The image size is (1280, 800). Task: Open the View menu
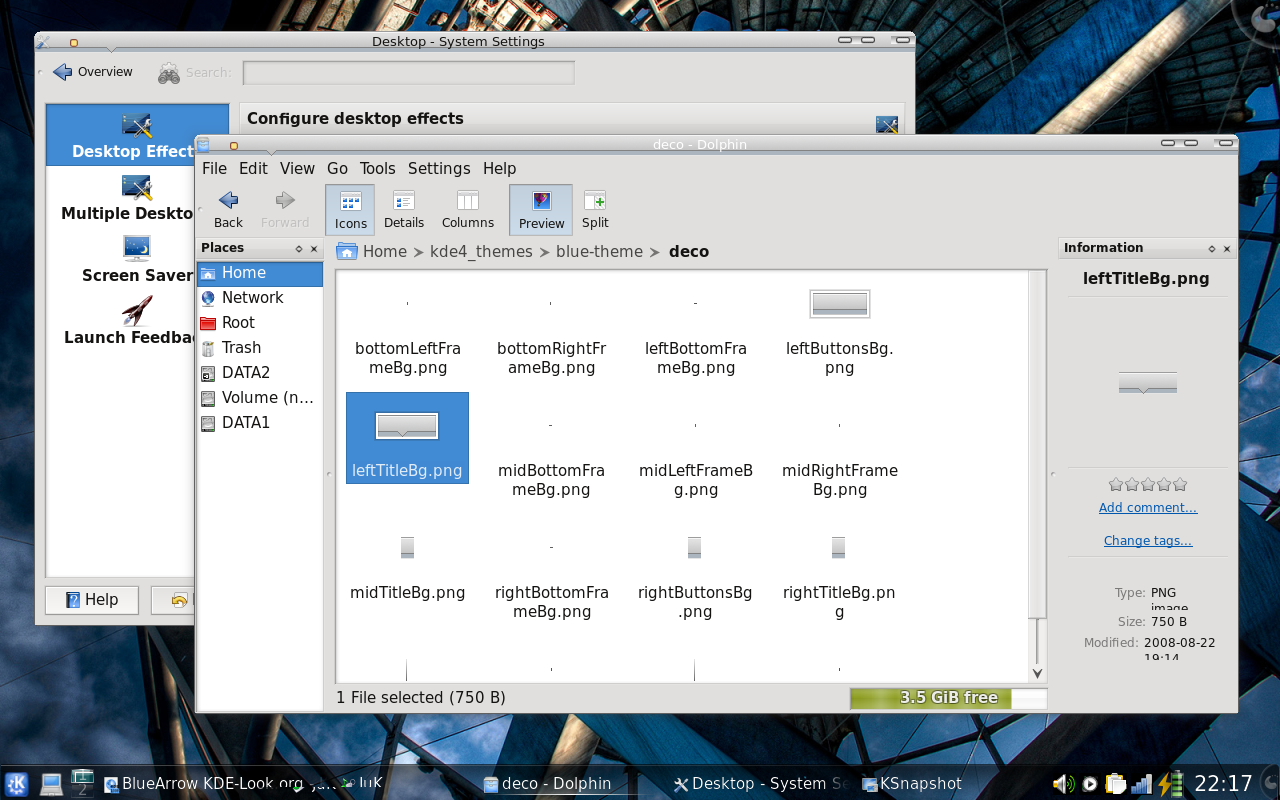pyautogui.click(x=297, y=168)
